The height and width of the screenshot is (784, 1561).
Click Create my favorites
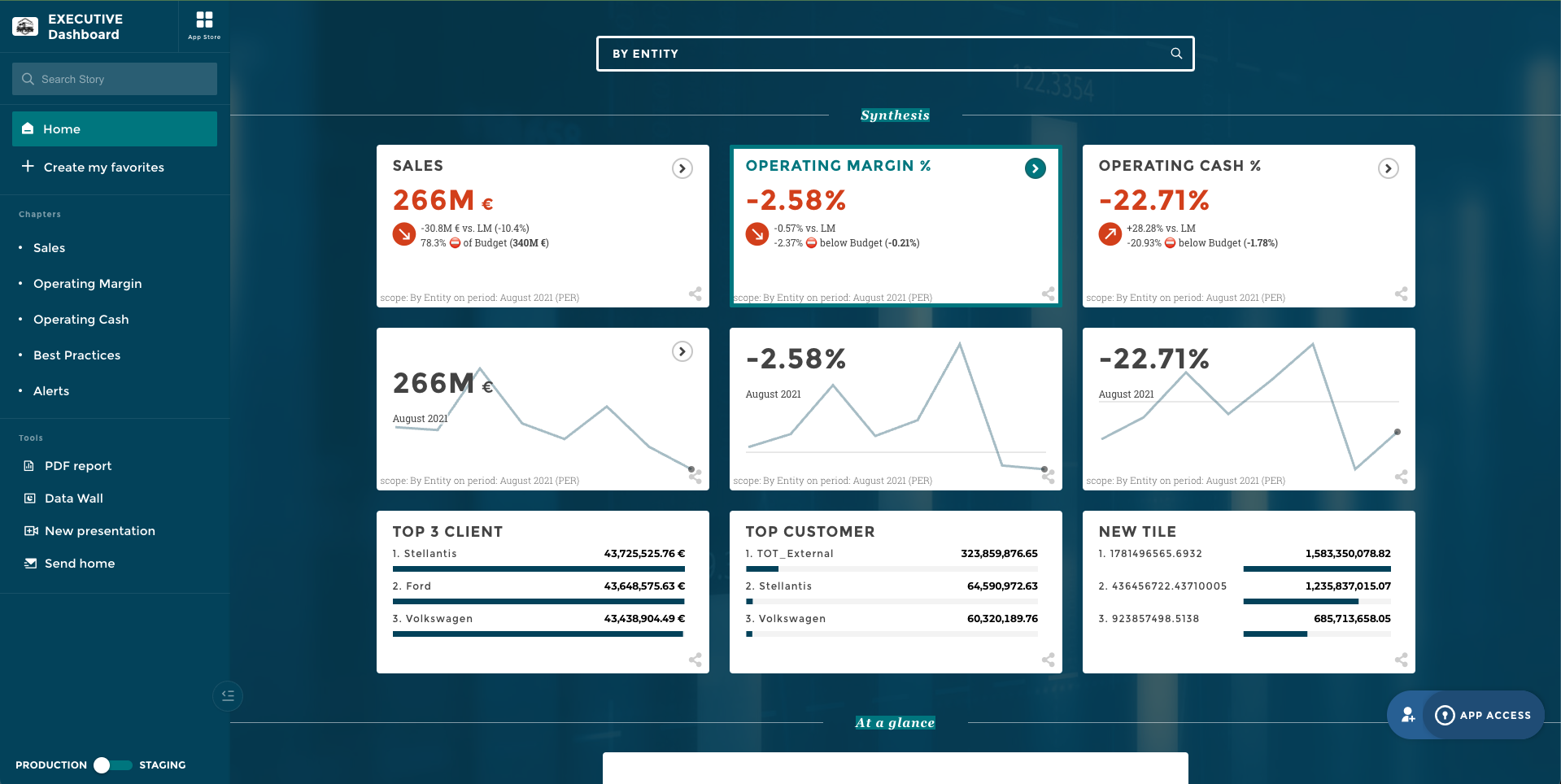[103, 168]
